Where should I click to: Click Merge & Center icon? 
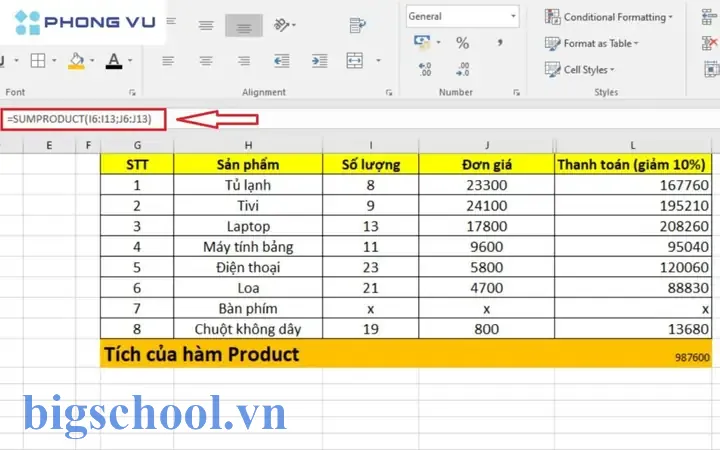click(x=355, y=60)
